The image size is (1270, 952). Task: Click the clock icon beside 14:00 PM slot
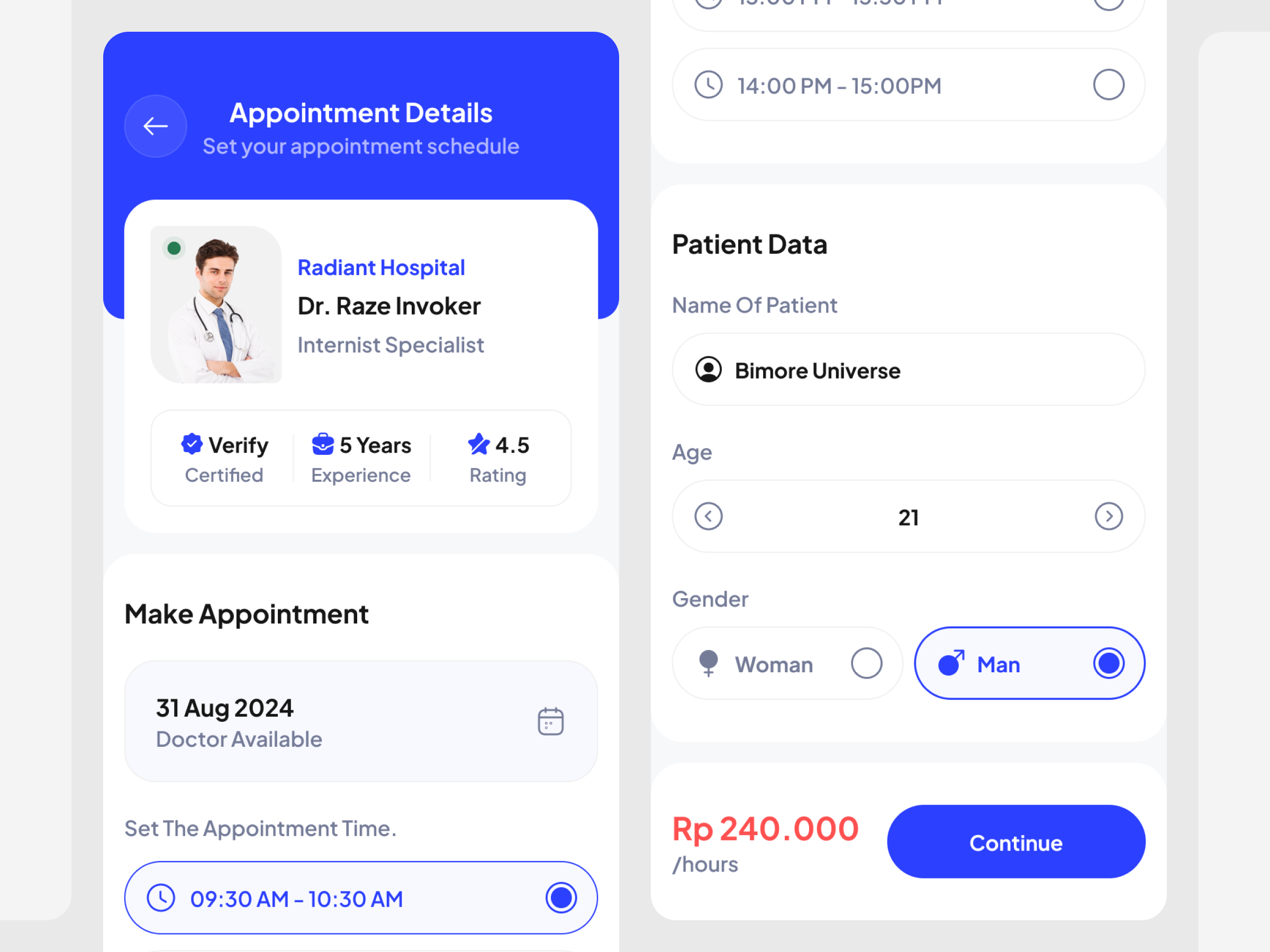point(709,85)
